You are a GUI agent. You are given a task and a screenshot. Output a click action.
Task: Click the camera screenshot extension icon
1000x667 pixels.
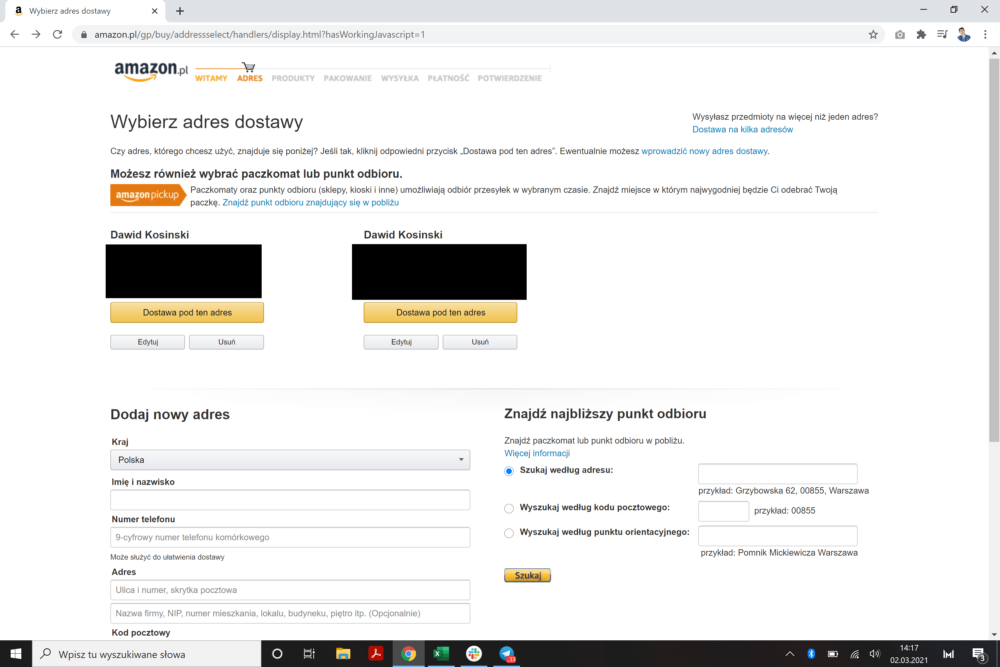(x=899, y=34)
